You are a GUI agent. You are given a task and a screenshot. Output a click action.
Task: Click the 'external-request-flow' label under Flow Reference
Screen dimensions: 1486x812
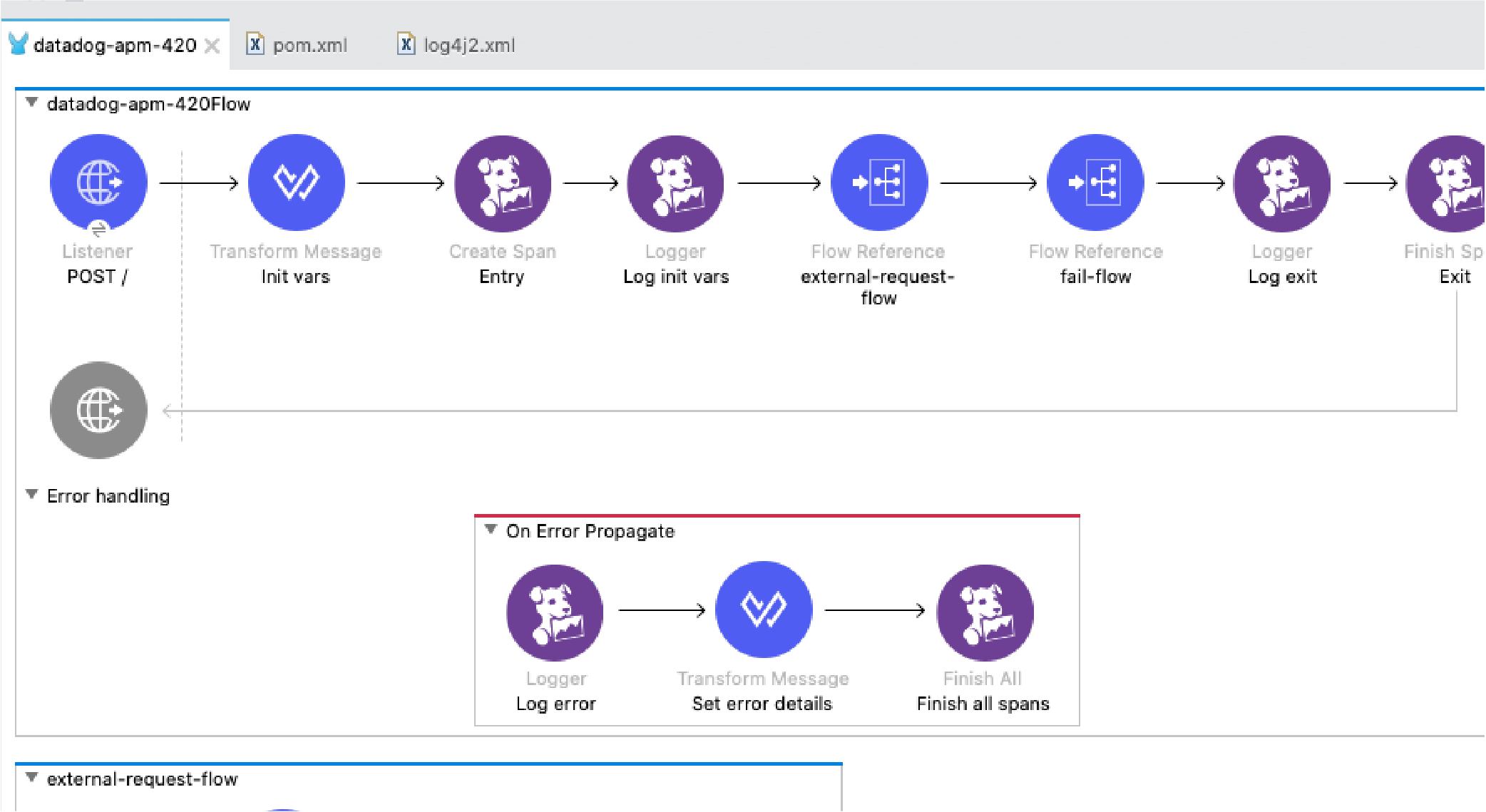pyautogui.click(x=878, y=287)
